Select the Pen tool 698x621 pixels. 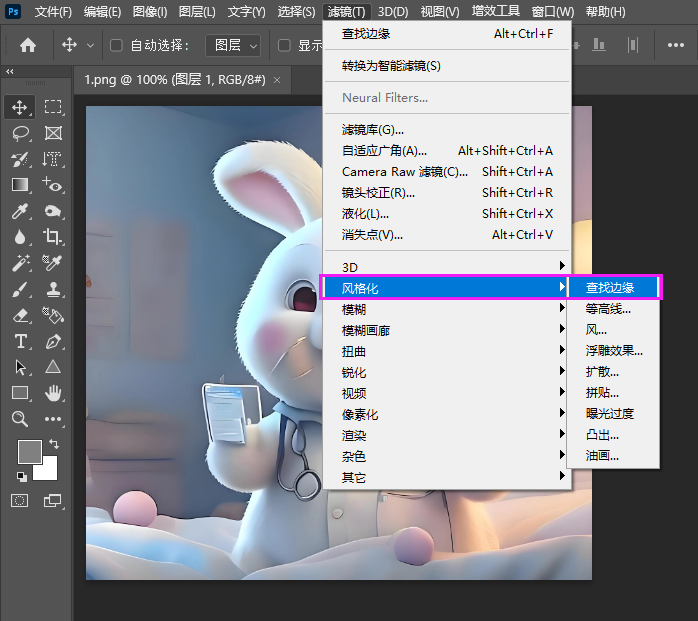[x=53, y=341]
